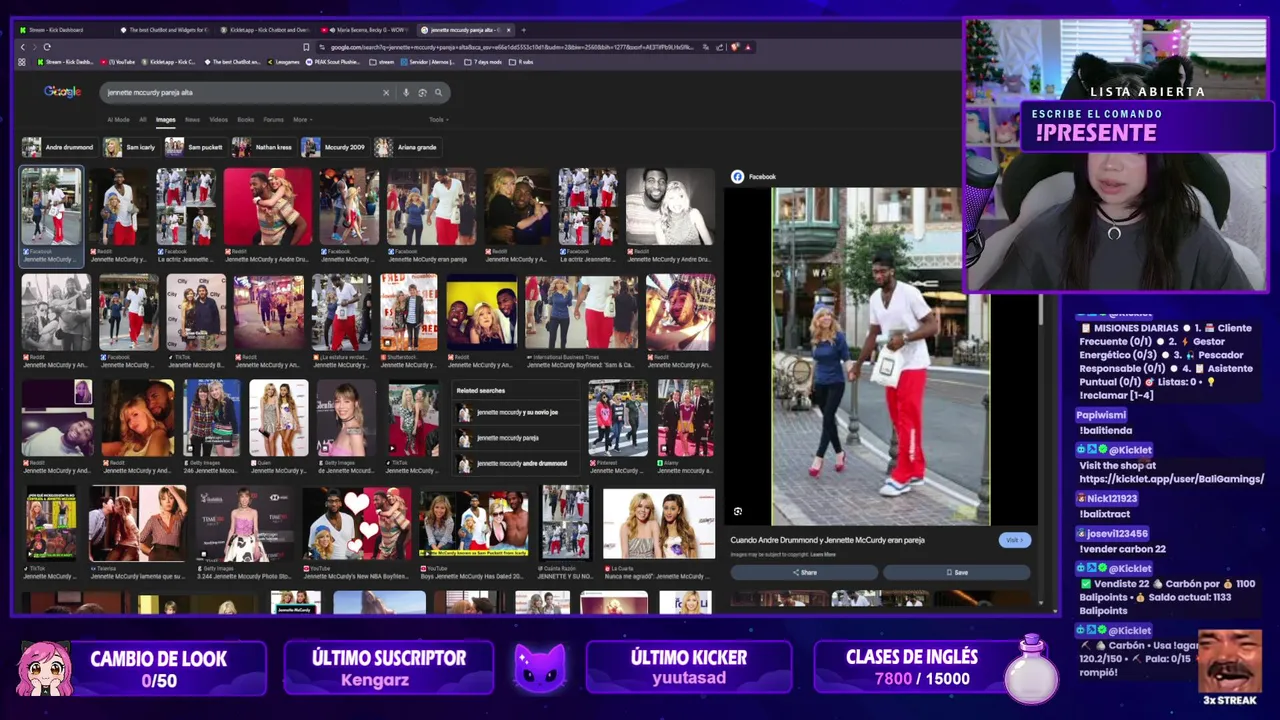Select the 'Sam puckett' filter chip
This screenshot has width=1280, height=720.
195,147
